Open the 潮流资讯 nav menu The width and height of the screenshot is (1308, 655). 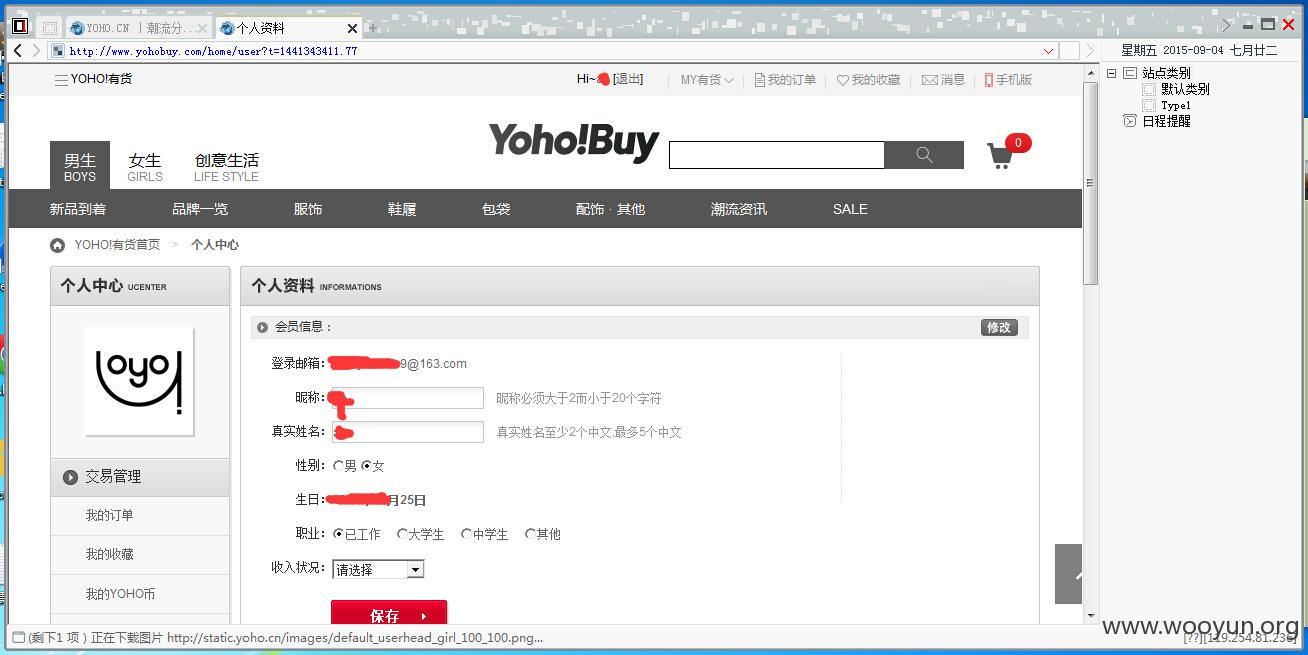click(739, 209)
